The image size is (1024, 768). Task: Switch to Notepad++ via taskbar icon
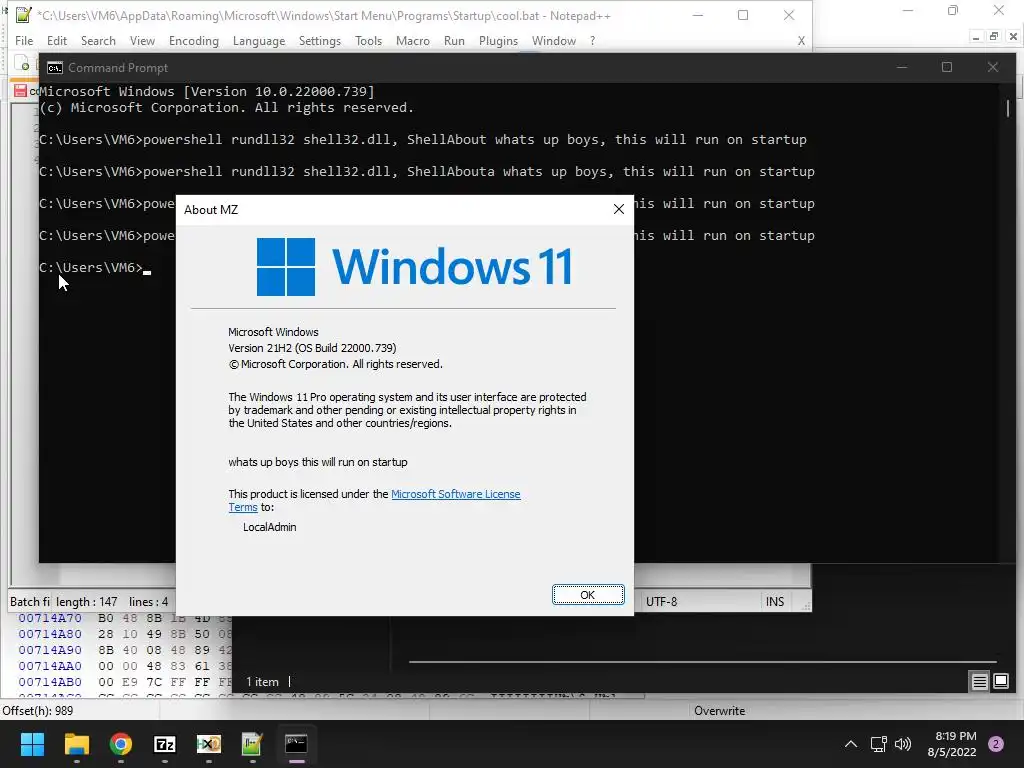(x=252, y=744)
